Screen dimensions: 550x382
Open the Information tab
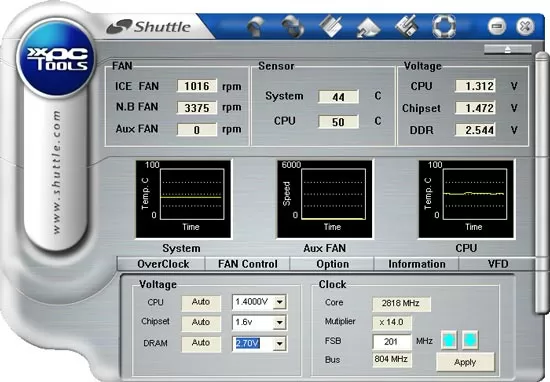click(417, 264)
